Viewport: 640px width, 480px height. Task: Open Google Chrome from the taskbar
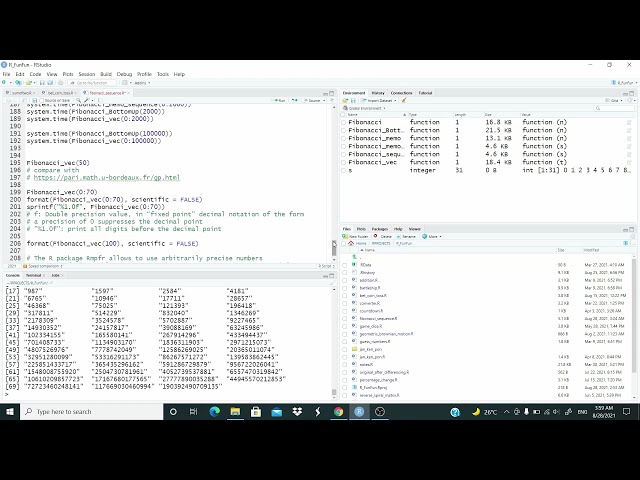pyautogui.click(x=338, y=412)
